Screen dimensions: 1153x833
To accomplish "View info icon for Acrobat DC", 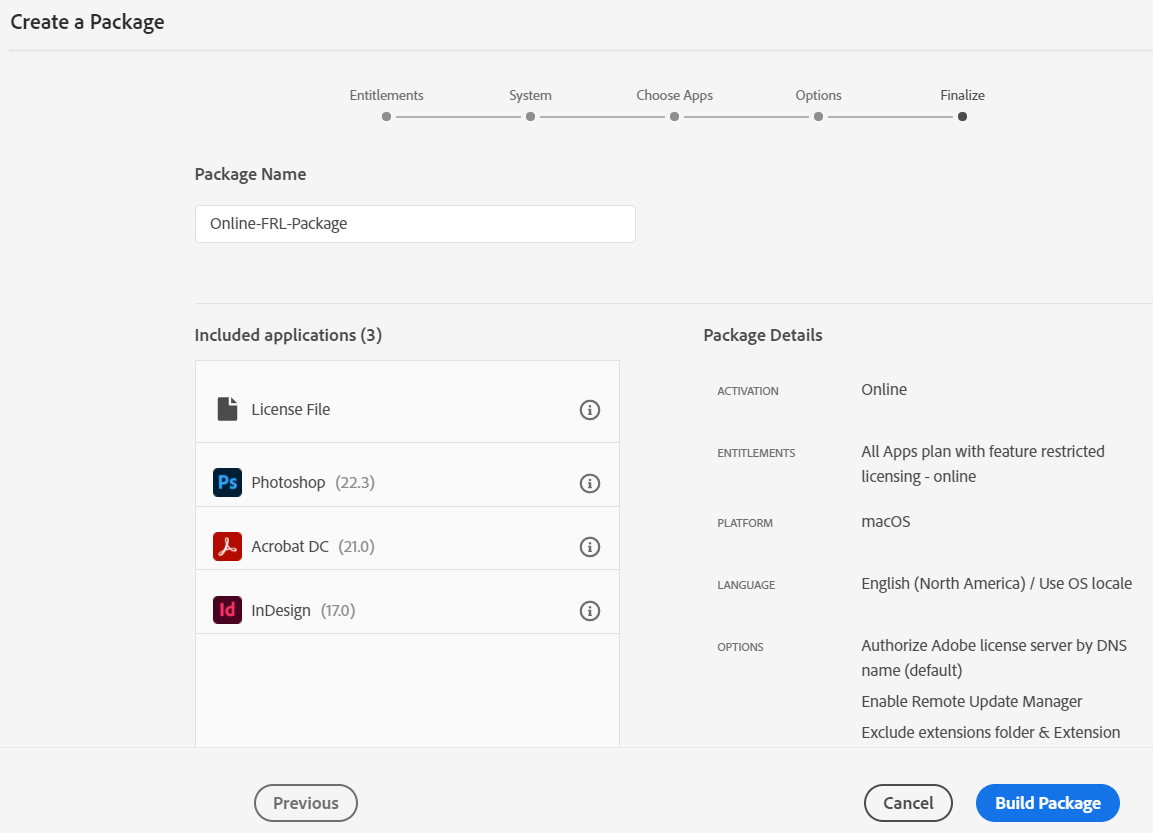I will tap(590, 546).
